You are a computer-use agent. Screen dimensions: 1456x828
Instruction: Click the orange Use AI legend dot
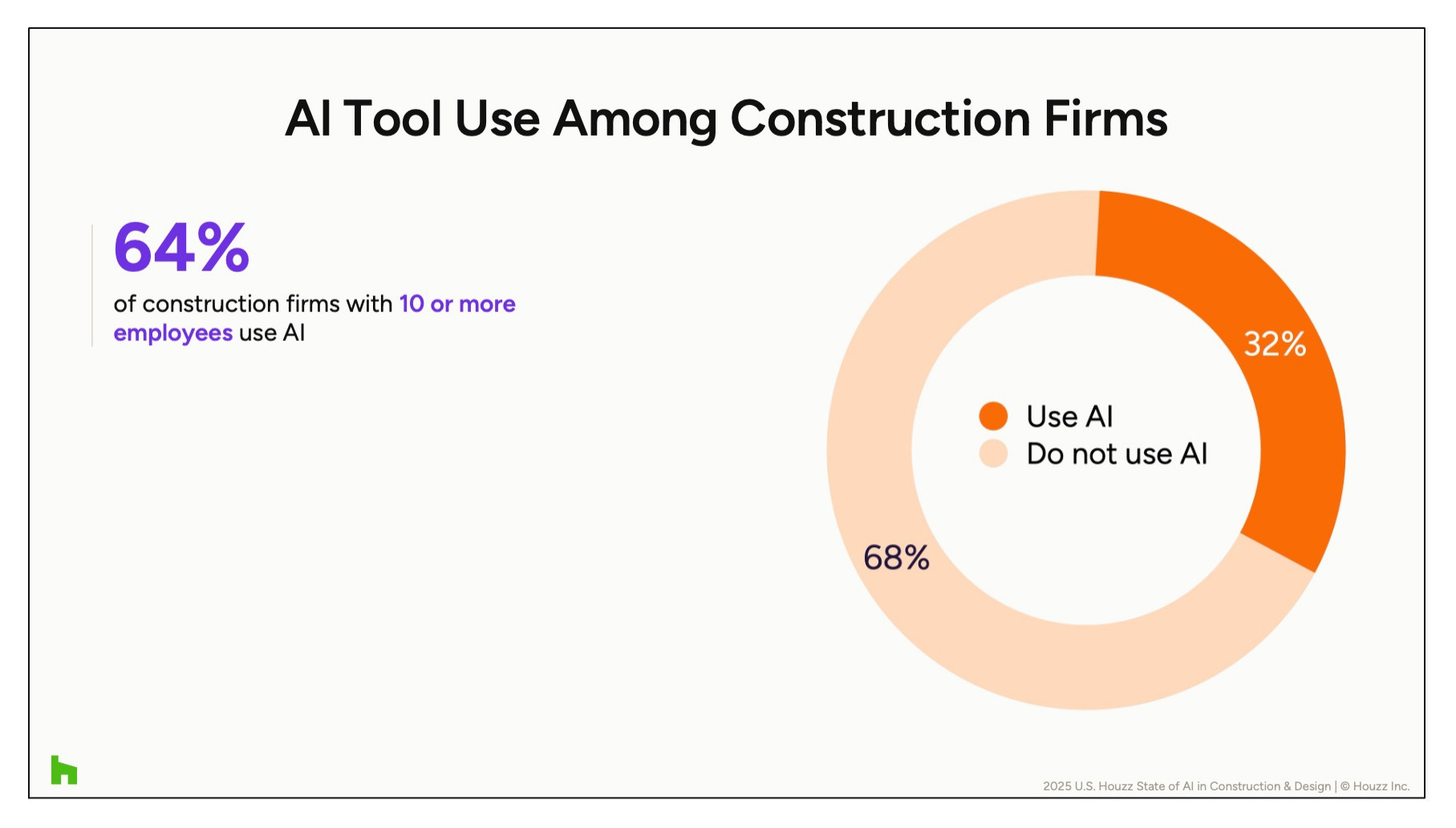pyautogui.click(x=993, y=416)
